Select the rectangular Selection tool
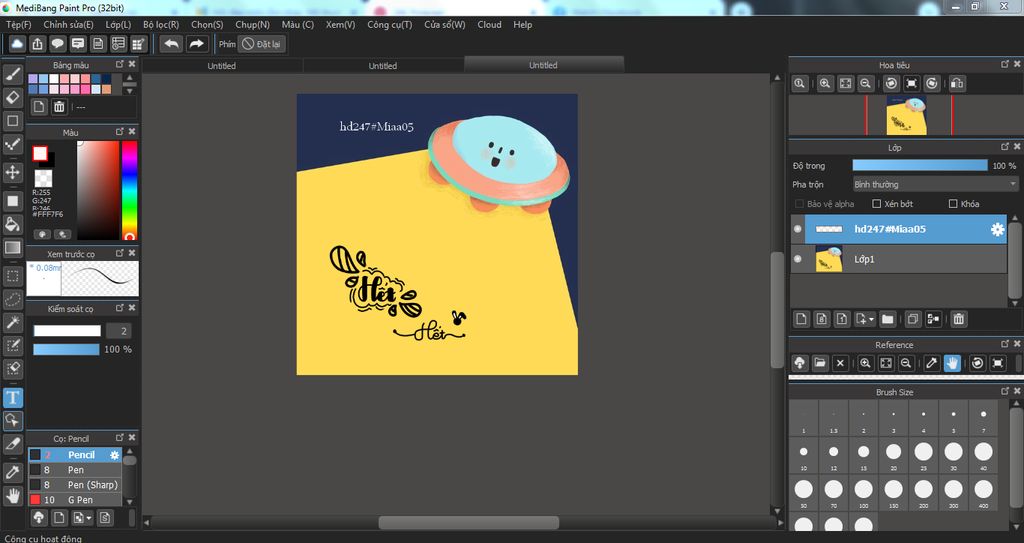Viewport: 1024px width, 543px height. point(12,276)
